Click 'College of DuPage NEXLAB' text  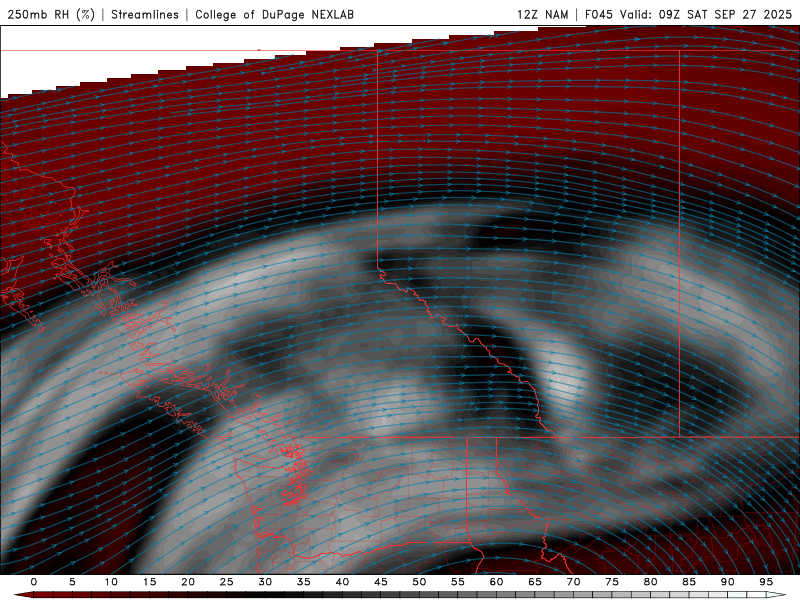pyautogui.click(x=274, y=14)
